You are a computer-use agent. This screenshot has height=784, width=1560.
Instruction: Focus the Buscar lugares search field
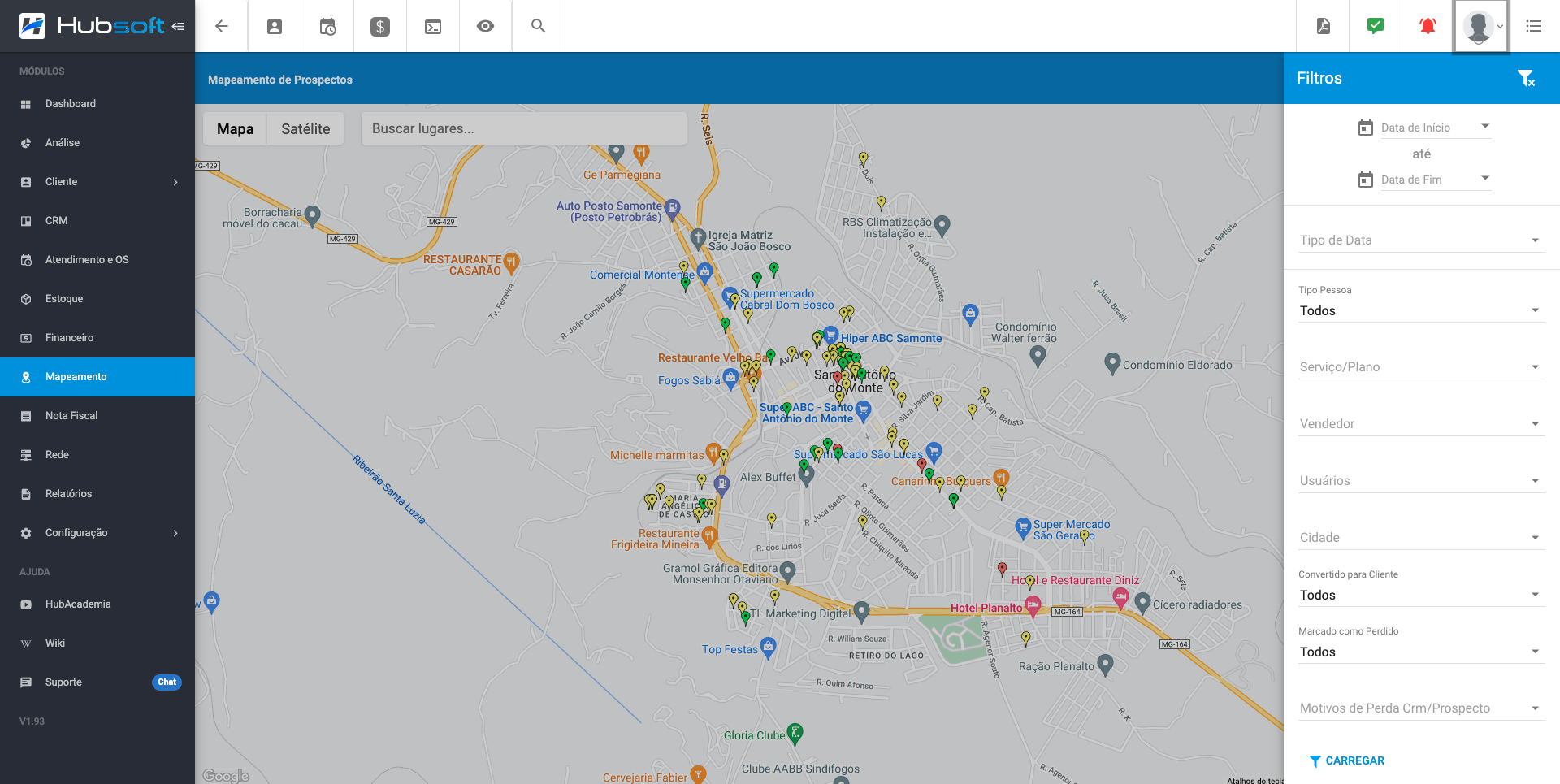click(x=524, y=128)
